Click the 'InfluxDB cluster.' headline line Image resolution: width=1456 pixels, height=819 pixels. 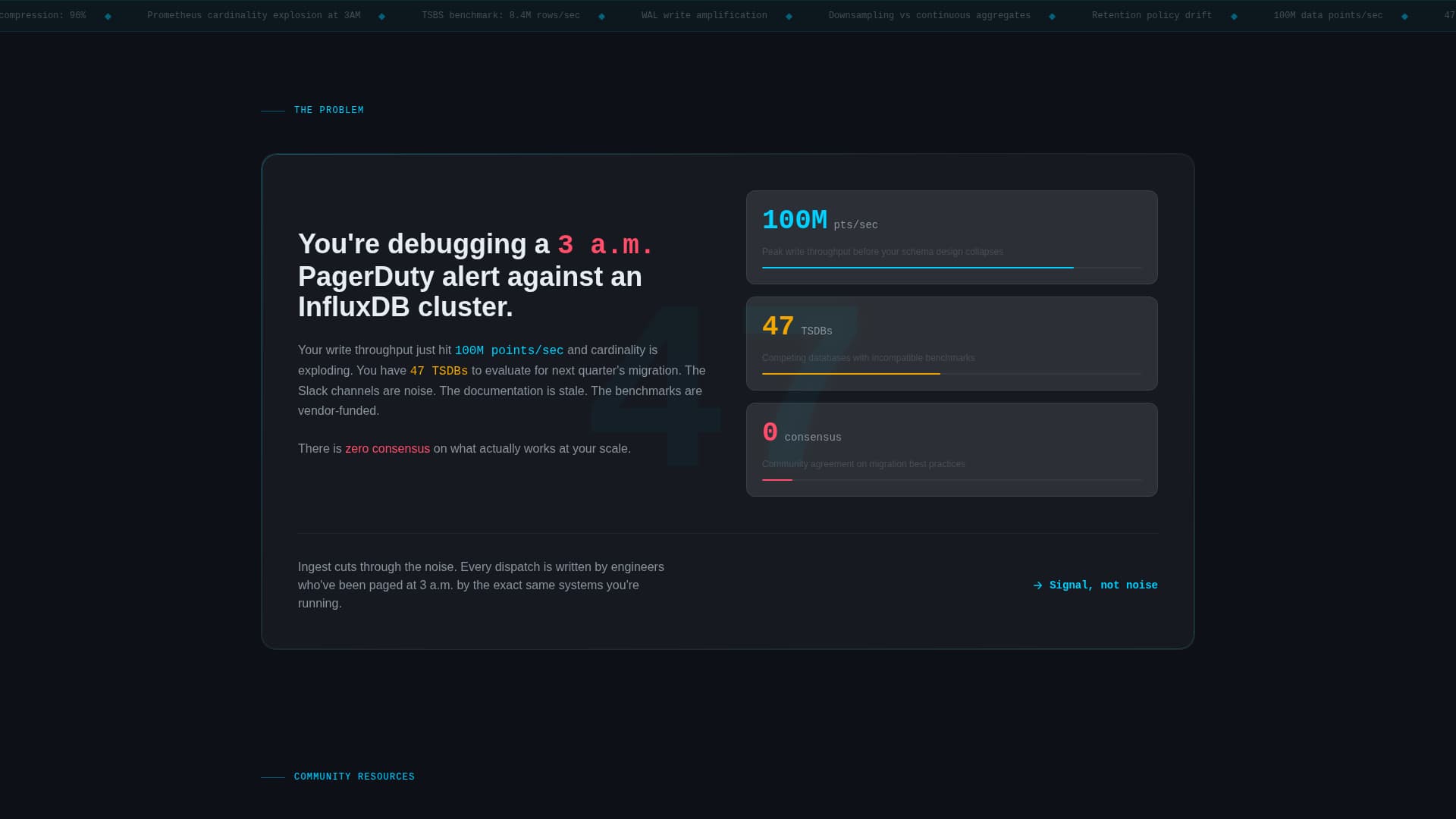[405, 307]
